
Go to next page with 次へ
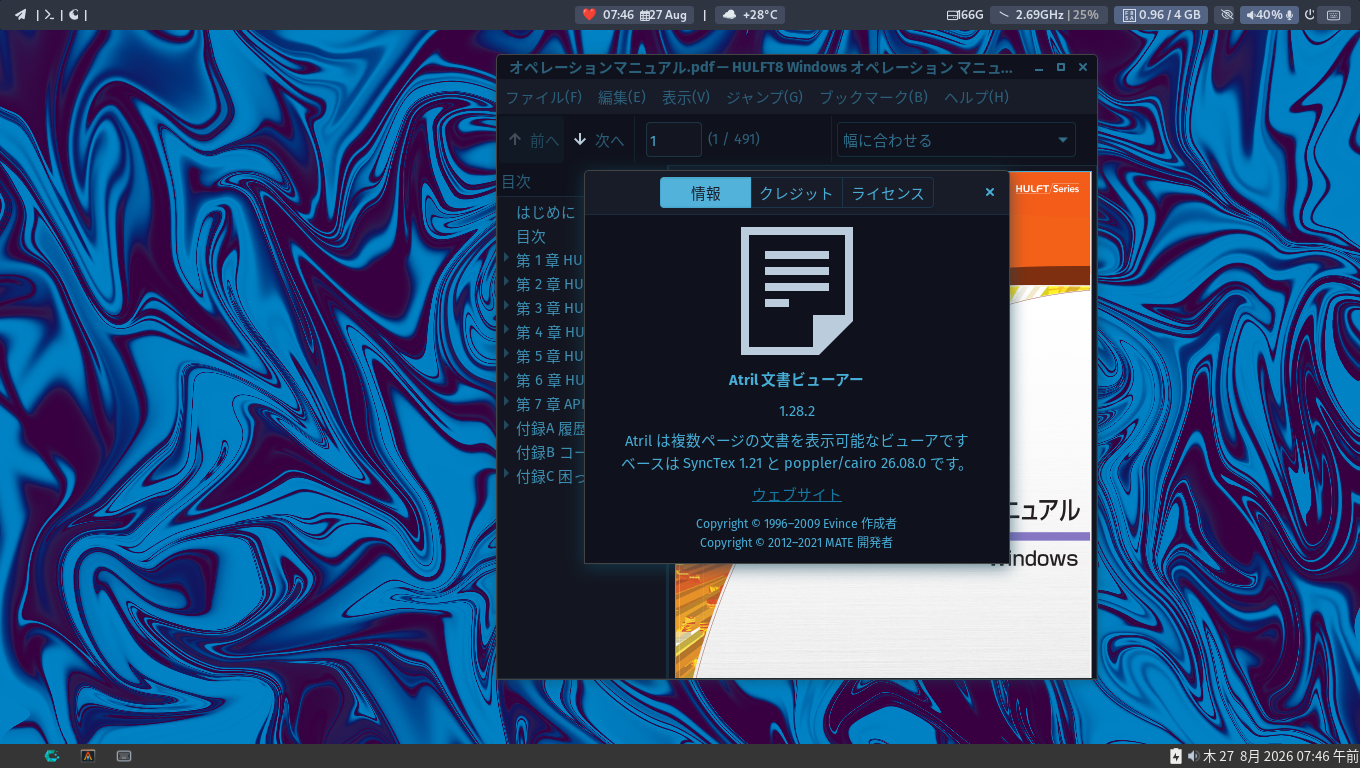point(598,140)
